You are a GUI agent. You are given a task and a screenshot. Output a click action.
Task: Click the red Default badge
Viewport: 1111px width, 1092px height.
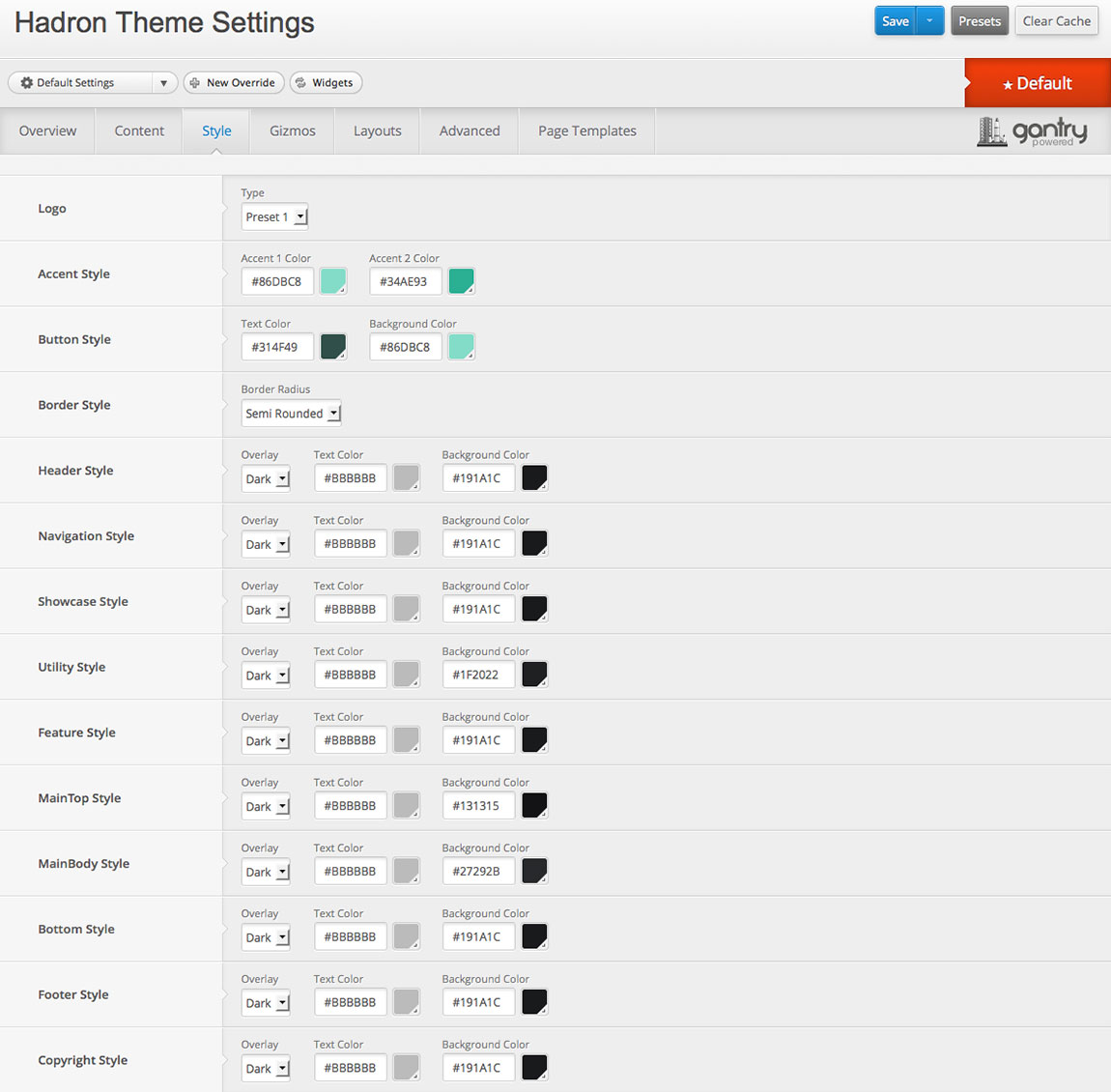[1038, 83]
